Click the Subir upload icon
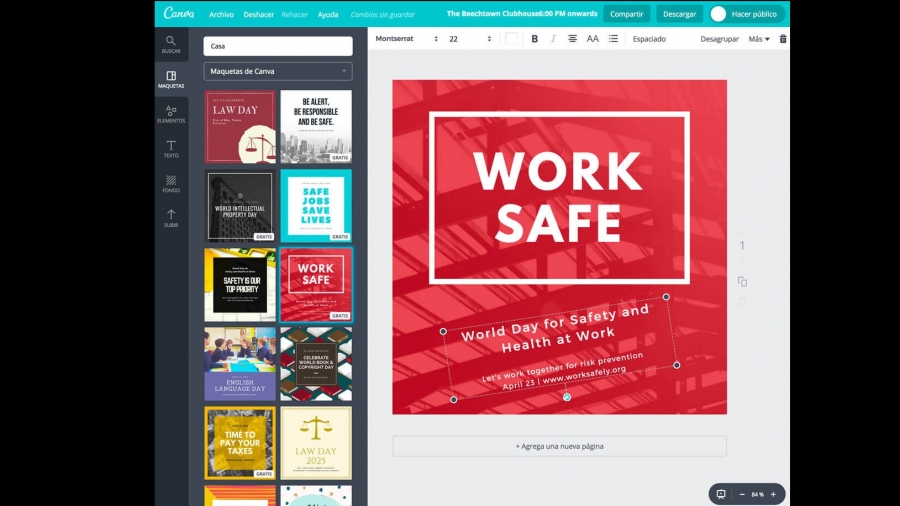The width and height of the screenshot is (900, 506). click(x=171, y=218)
